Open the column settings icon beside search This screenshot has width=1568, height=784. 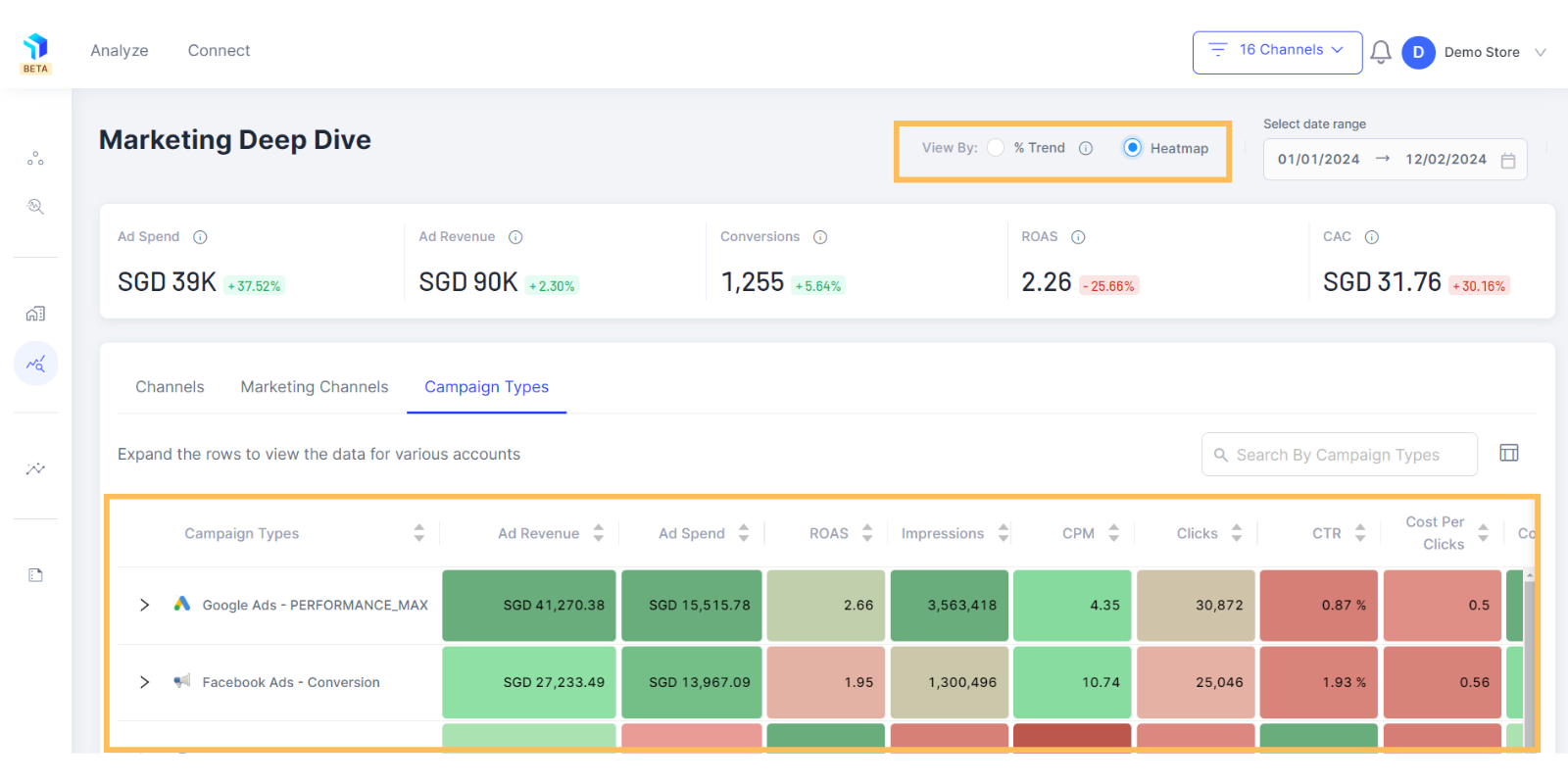coord(1509,453)
